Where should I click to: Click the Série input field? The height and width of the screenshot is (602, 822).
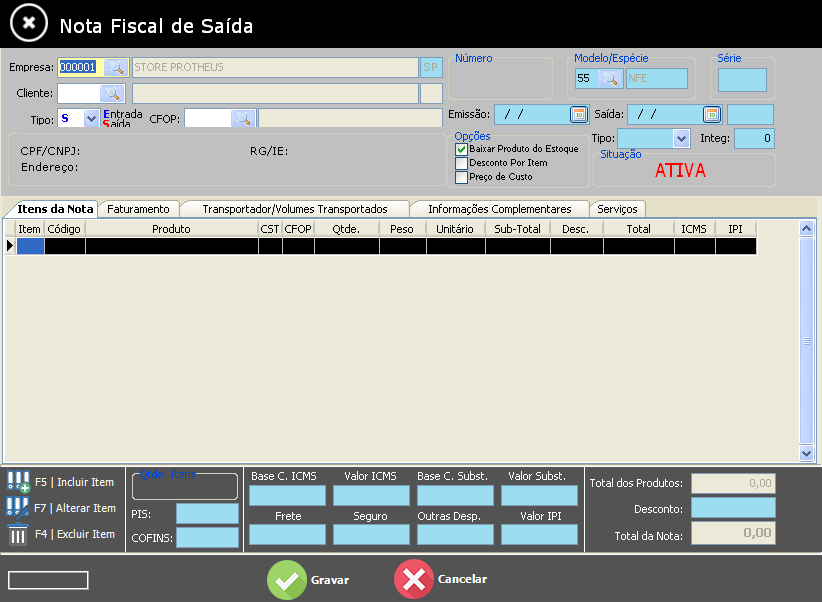tap(742, 80)
